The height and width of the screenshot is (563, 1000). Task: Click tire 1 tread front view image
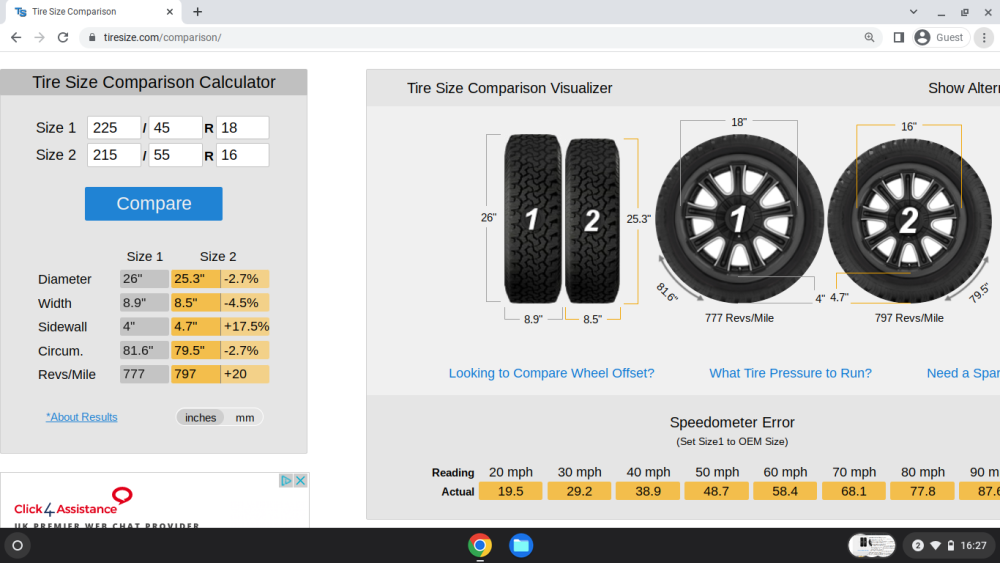coord(533,219)
